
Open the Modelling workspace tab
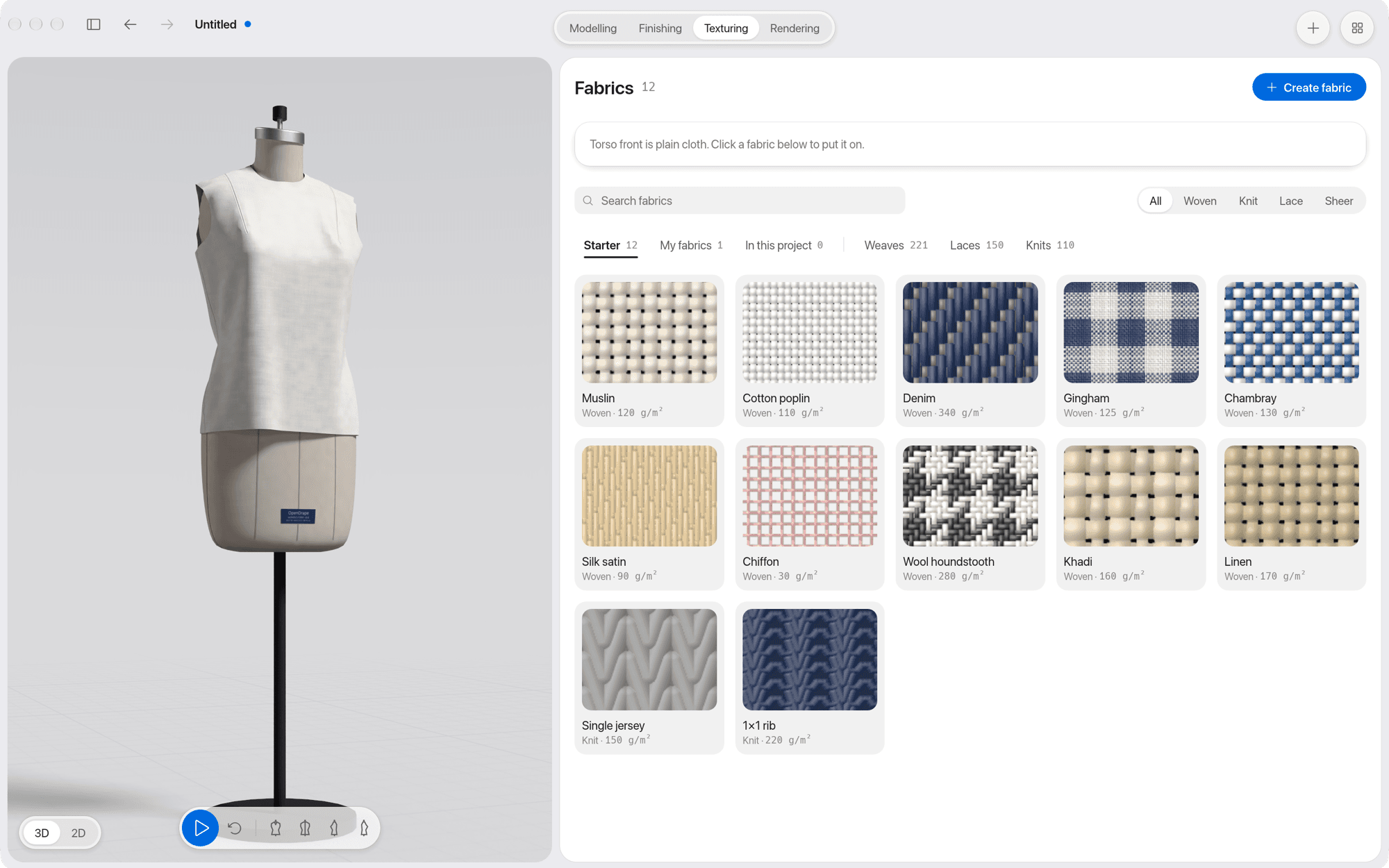(592, 28)
